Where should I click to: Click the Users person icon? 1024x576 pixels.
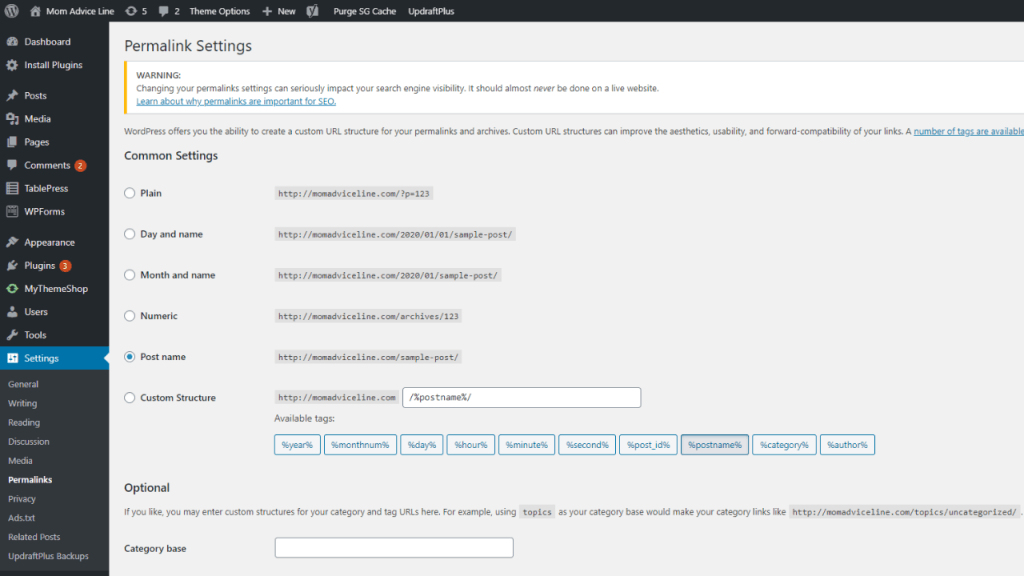click(12, 312)
